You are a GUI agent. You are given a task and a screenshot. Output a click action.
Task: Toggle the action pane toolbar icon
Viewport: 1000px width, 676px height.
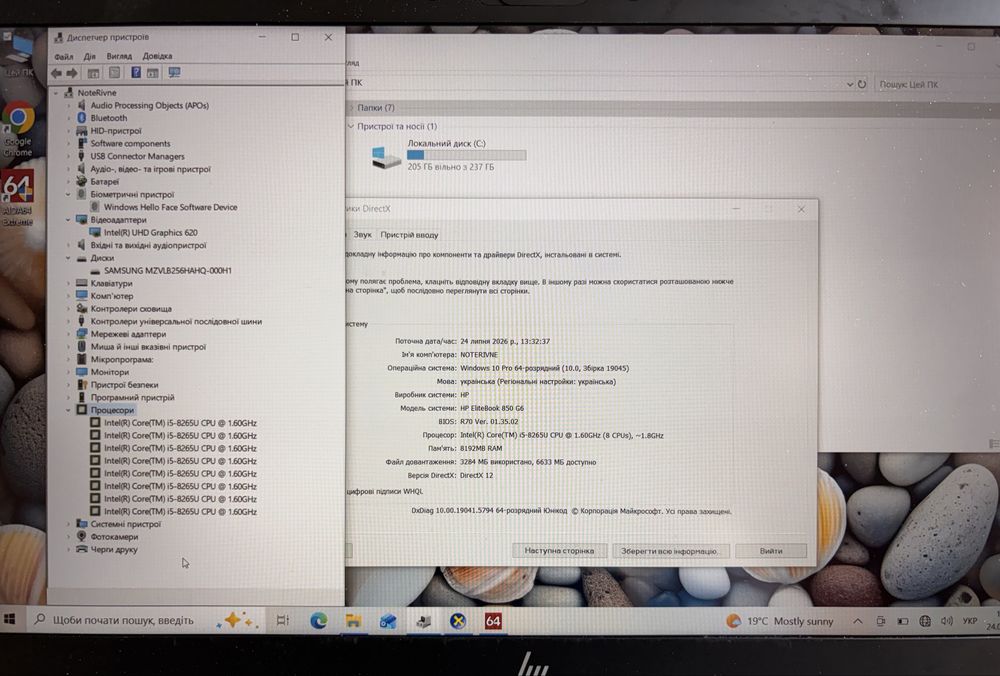pyautogui.click(x=152, y=73)
